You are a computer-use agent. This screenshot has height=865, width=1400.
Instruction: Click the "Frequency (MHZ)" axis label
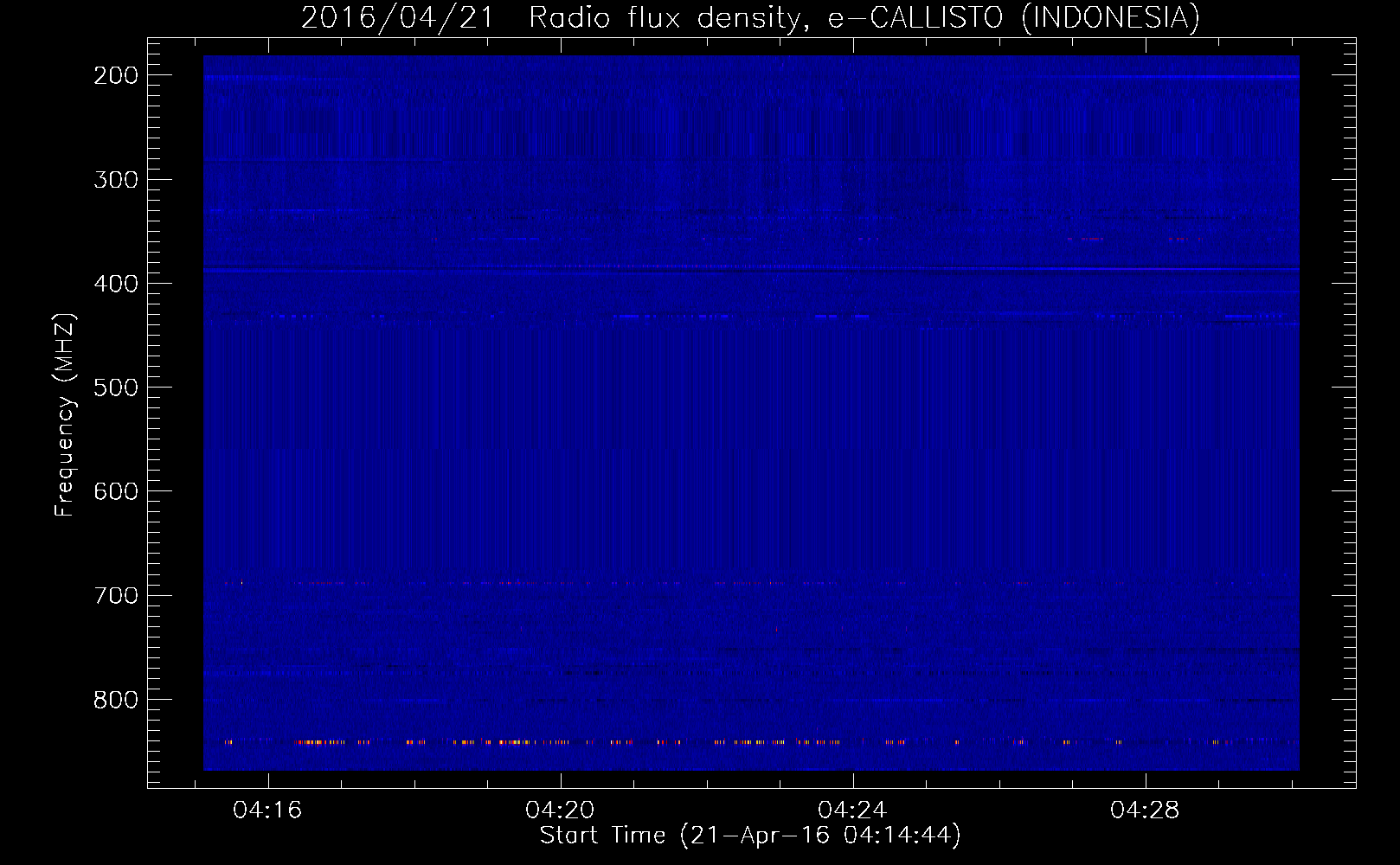point(65,414)
